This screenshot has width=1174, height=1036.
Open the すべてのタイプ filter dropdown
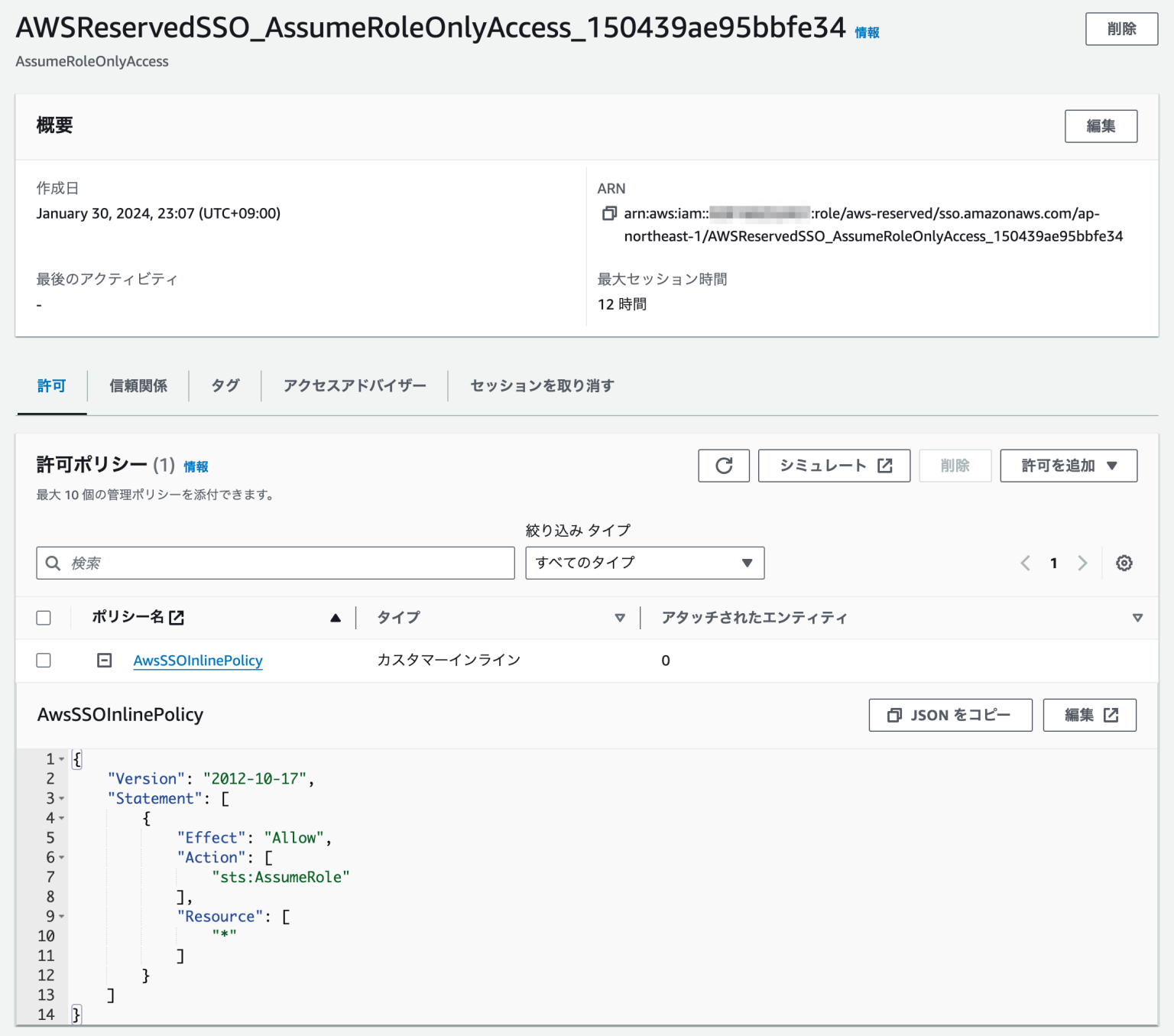click(644, 563)
